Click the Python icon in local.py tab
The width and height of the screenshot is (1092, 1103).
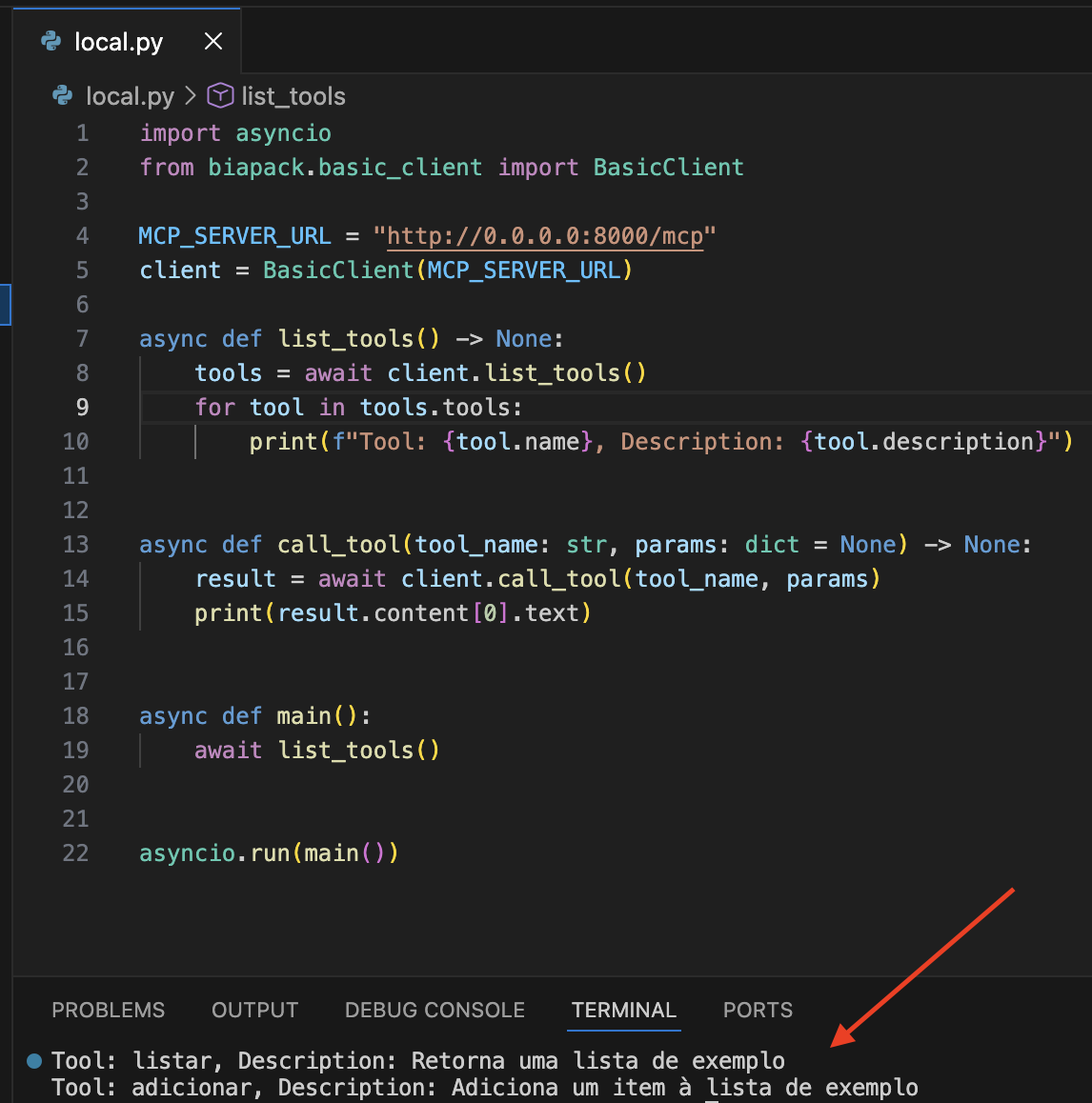pos(51,41)
